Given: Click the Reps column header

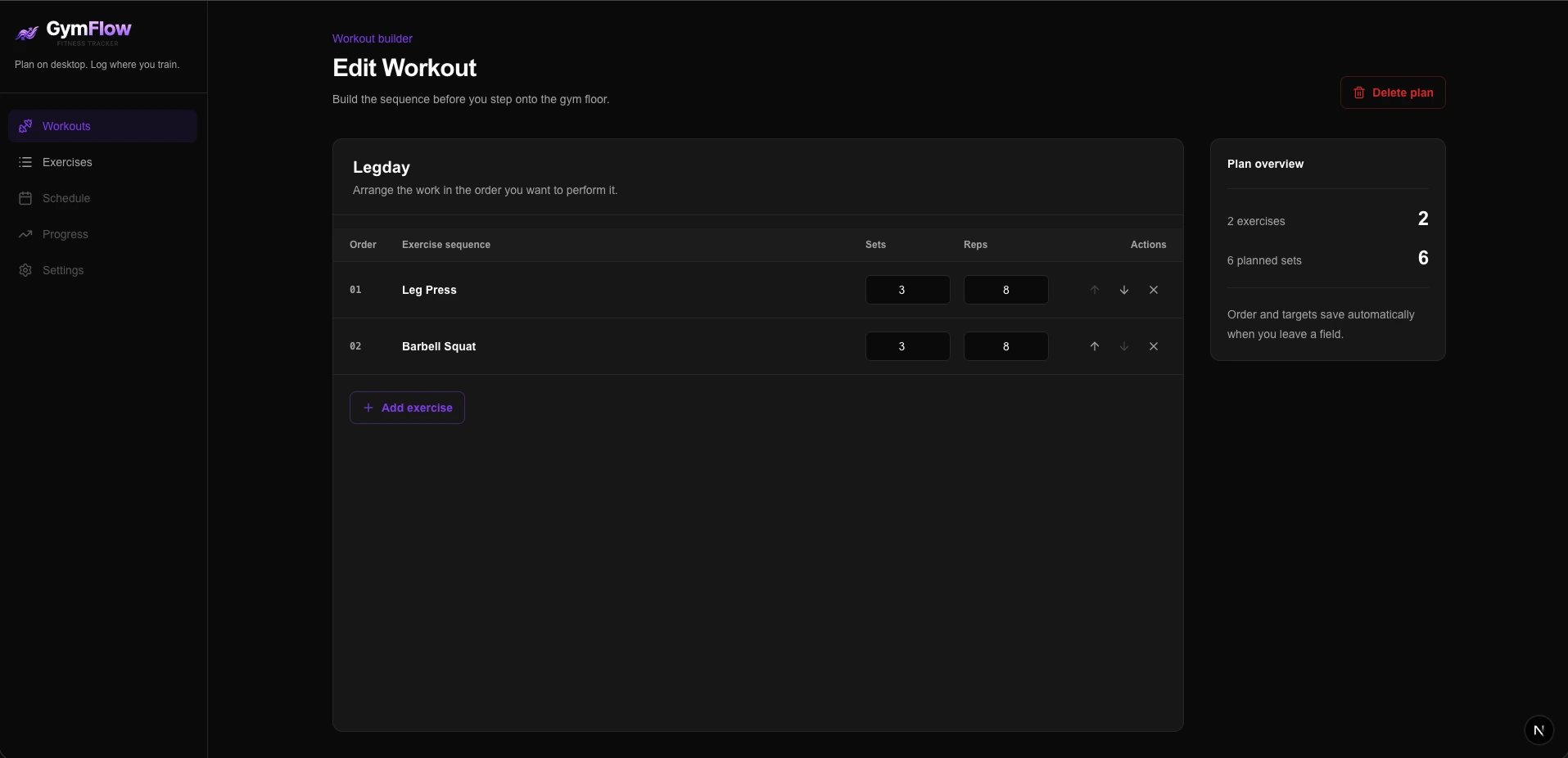Looking at the screenshot, I should pyautogui.click(x=975, y=245).
